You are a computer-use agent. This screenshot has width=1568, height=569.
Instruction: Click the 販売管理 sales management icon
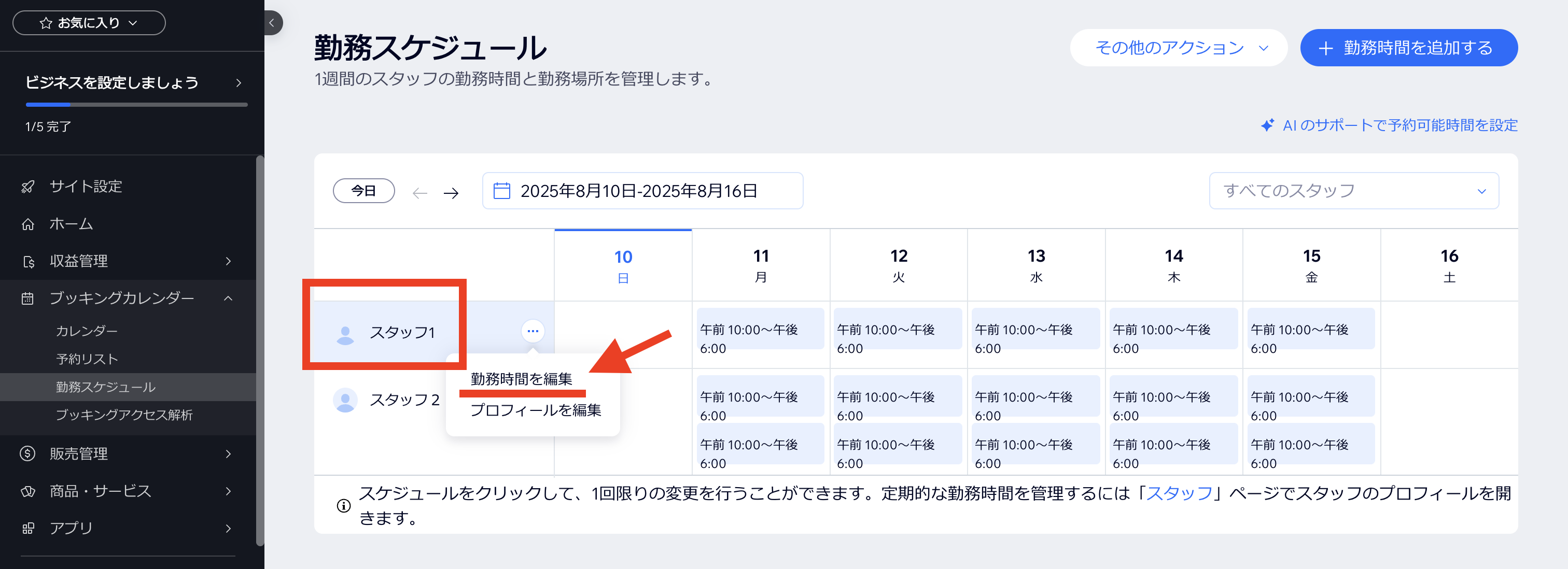click(28, 453)
